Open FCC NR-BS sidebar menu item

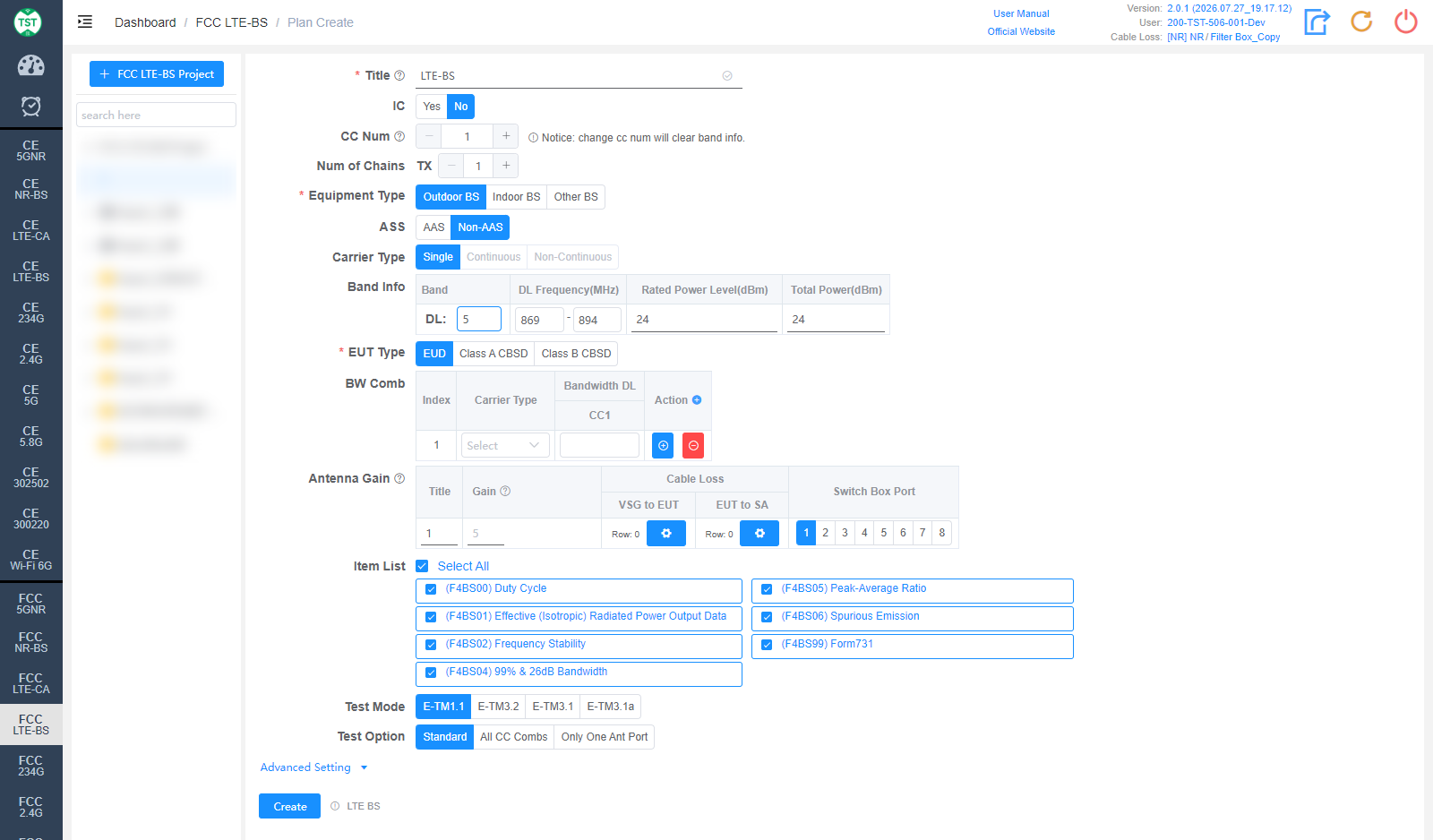[31, 642]
